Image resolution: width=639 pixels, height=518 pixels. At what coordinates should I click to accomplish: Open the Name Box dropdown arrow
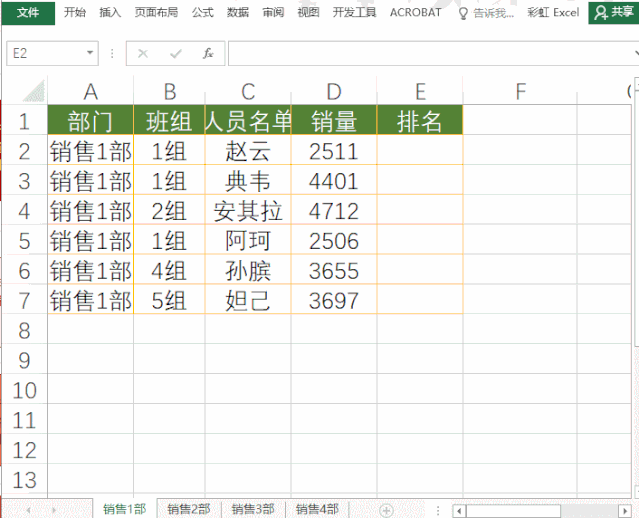90,53
